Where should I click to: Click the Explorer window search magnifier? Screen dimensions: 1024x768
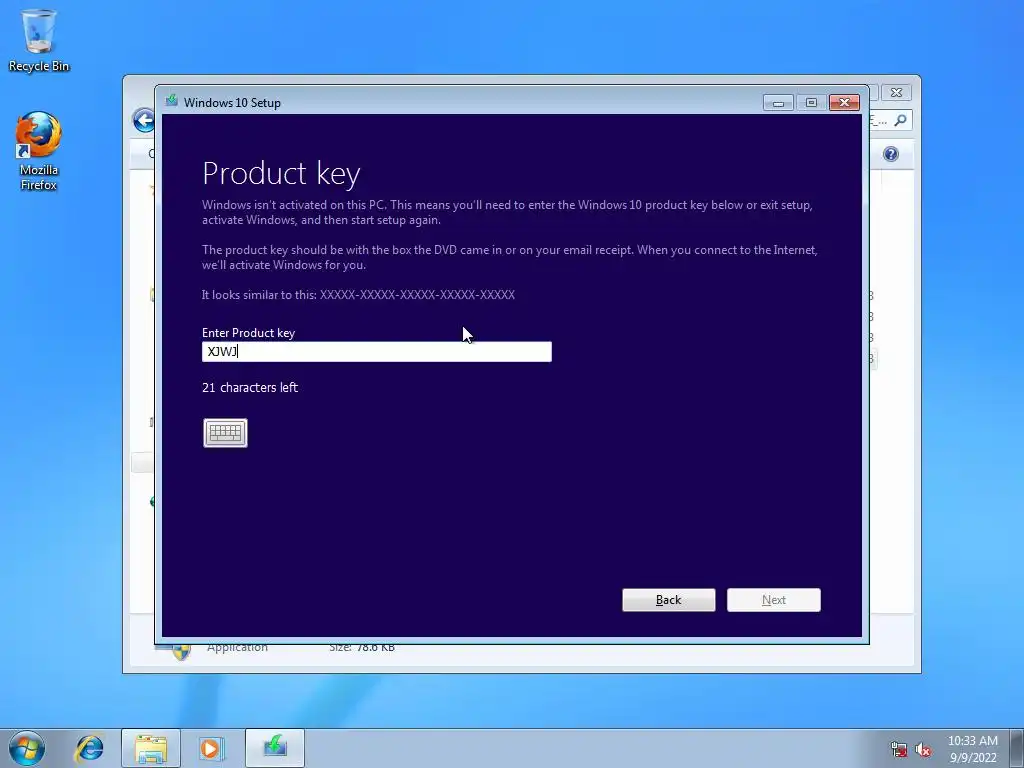click(x=900, y=120)
